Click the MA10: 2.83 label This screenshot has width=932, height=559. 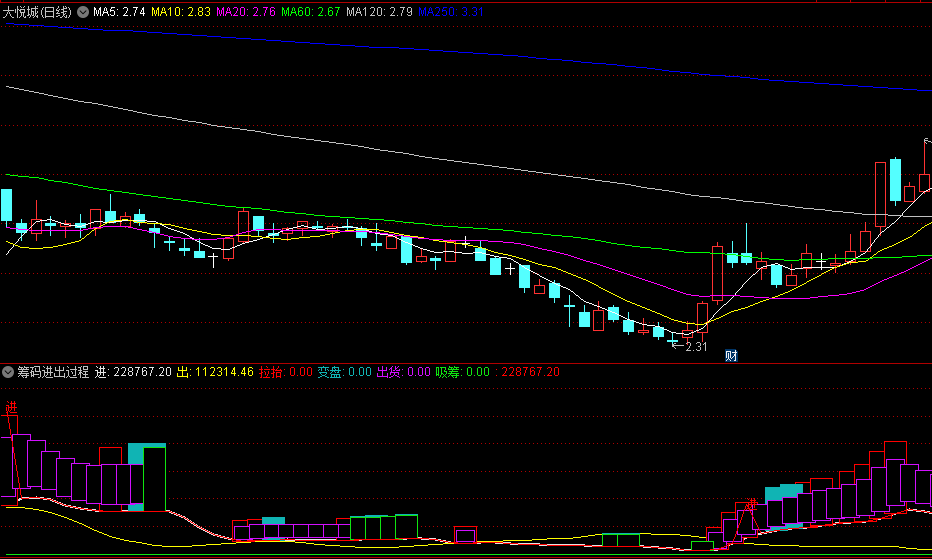click(x=181, y=12)
